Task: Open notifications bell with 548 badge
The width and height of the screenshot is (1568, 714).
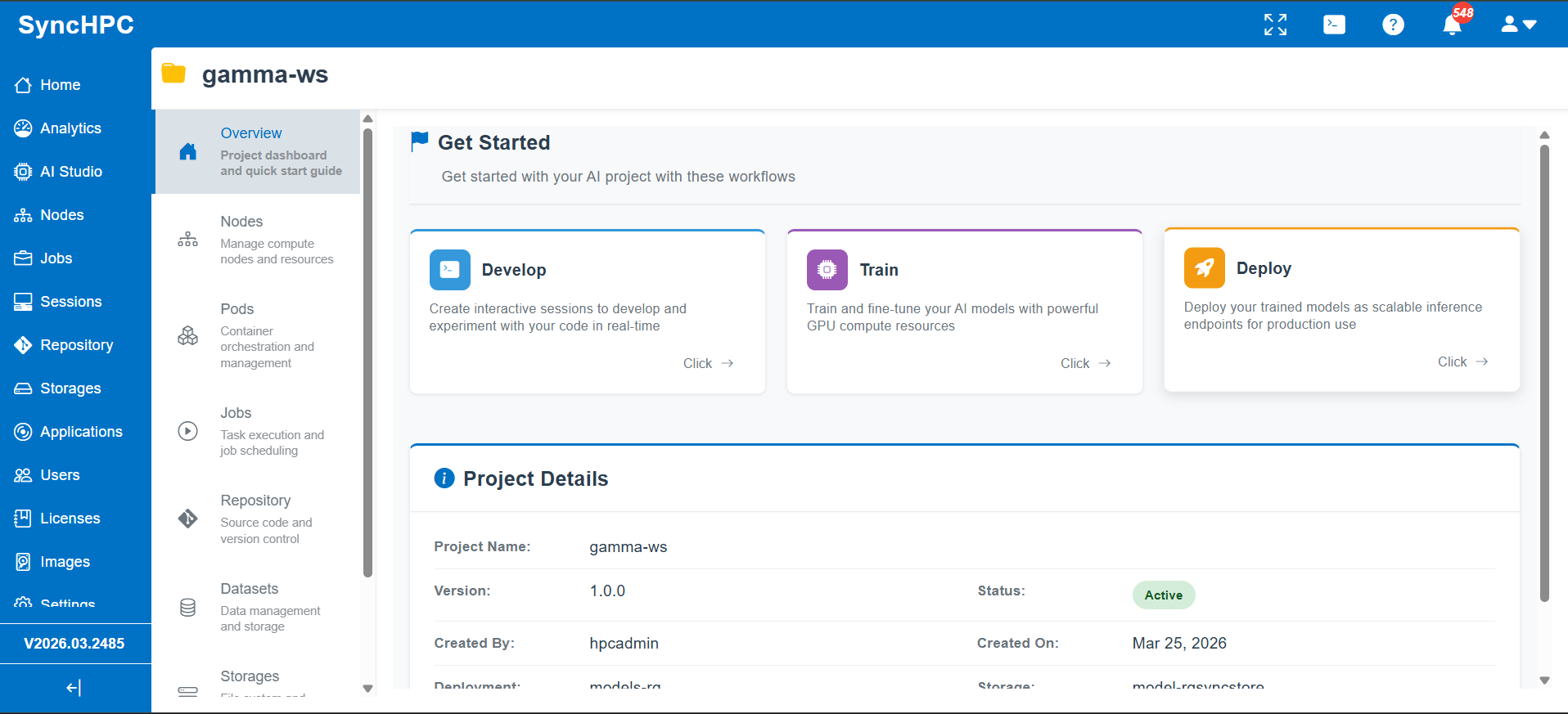Action: tap(1453, 25)
